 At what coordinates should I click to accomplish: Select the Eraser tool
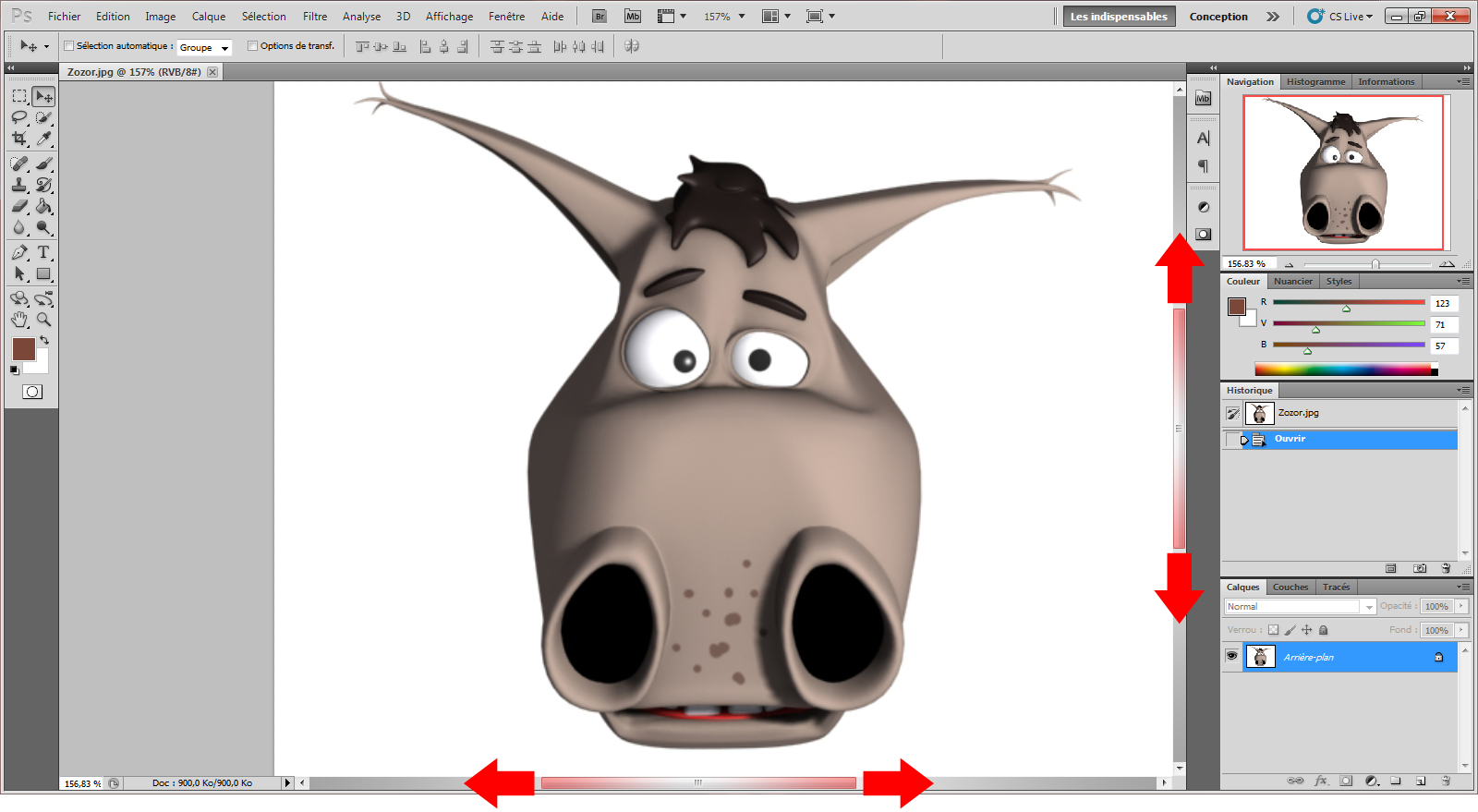(19, 206)
